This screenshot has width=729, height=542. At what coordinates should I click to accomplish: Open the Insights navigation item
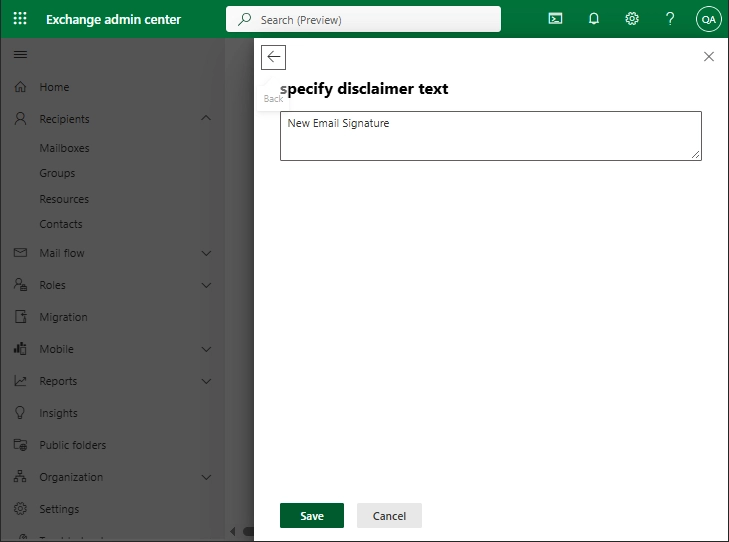(x=58, y=413)
